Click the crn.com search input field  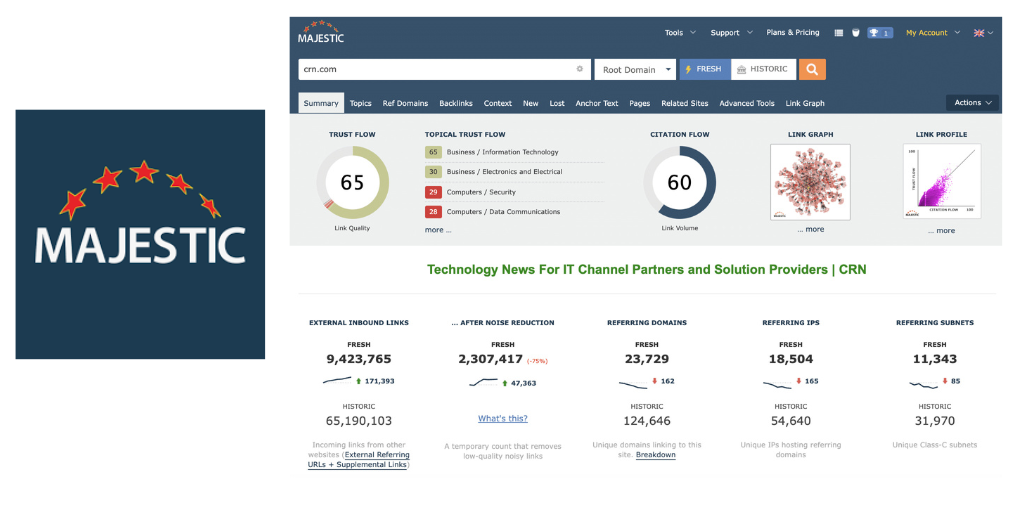pos(444,69)
